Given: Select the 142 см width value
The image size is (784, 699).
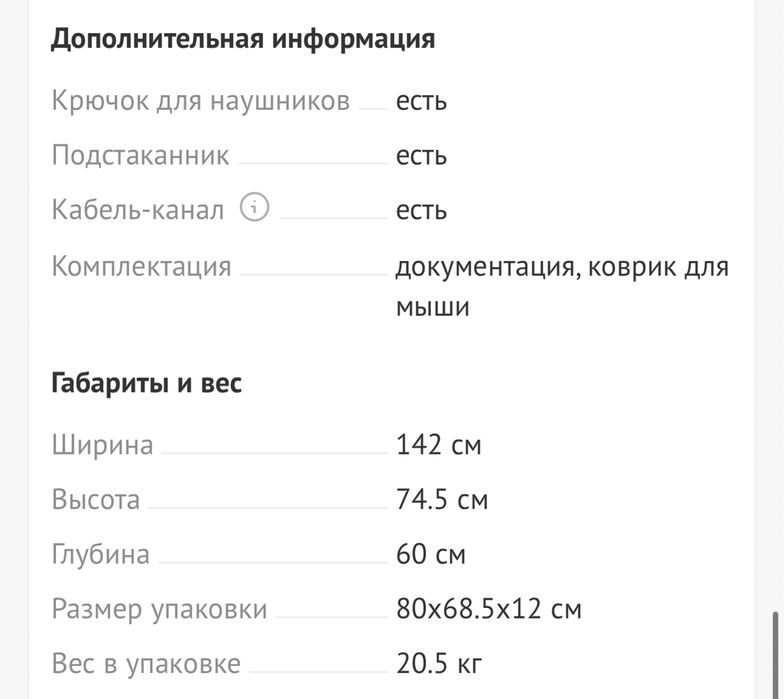Looking at the screenshot, I should (x=438, y=444).
